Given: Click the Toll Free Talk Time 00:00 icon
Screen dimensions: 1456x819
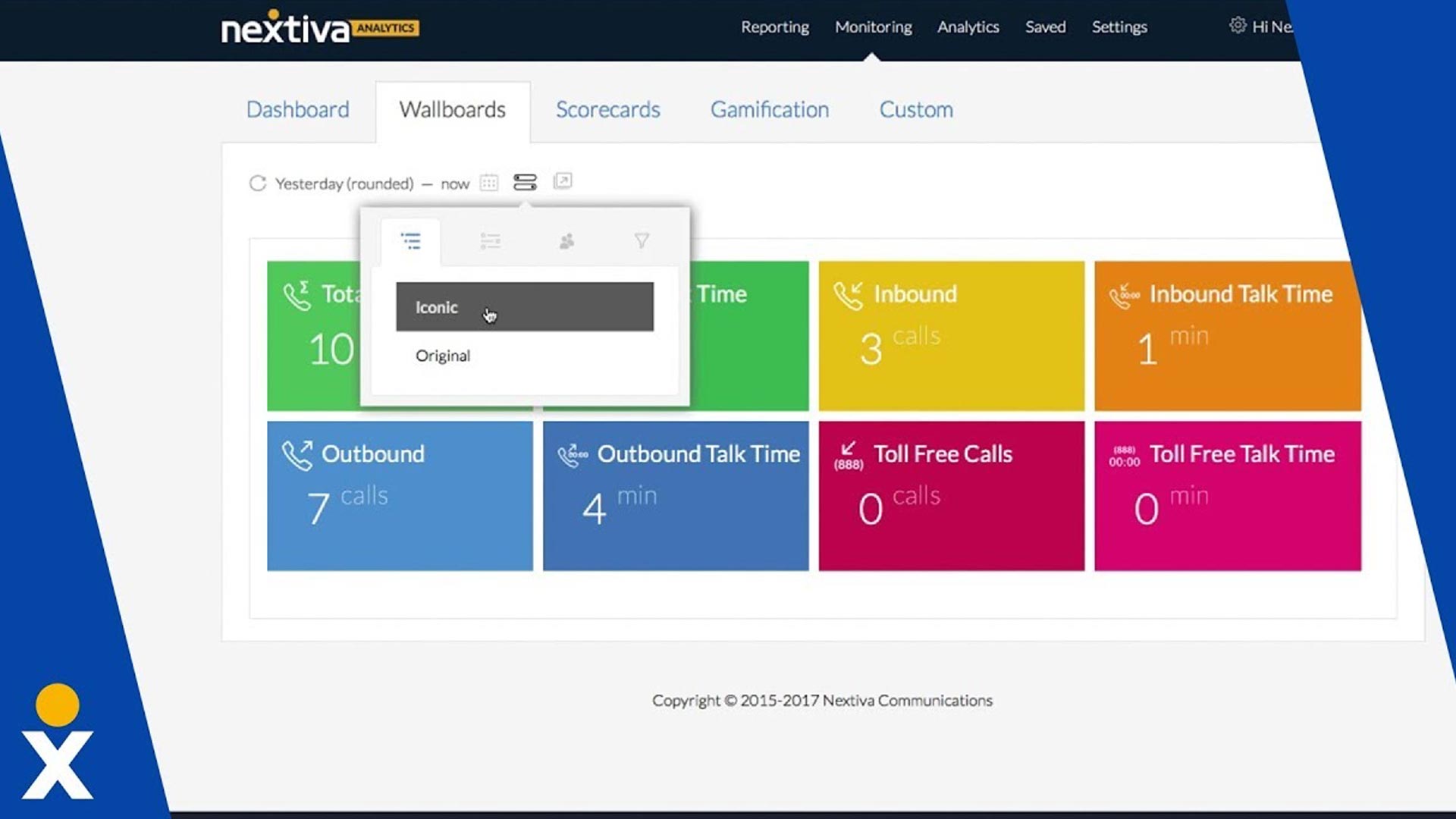Looking at the screenshot, I should [1125, 456].
